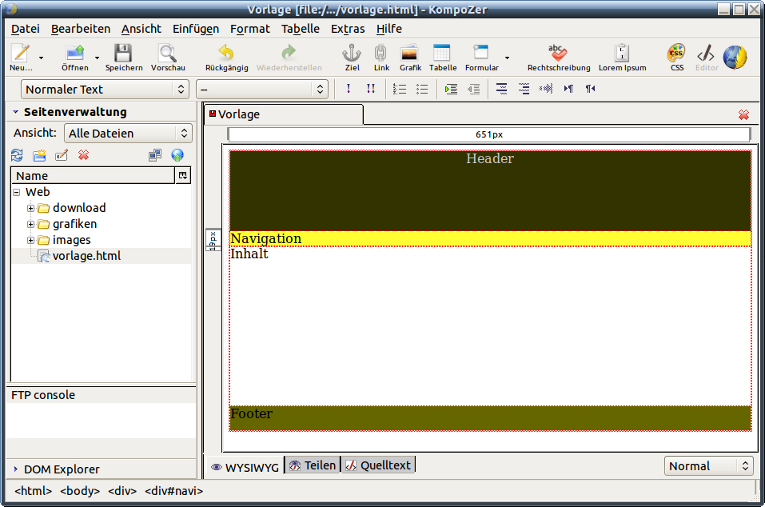
Task: Create a new folder in site manager
Action: [x=39, y=155]
